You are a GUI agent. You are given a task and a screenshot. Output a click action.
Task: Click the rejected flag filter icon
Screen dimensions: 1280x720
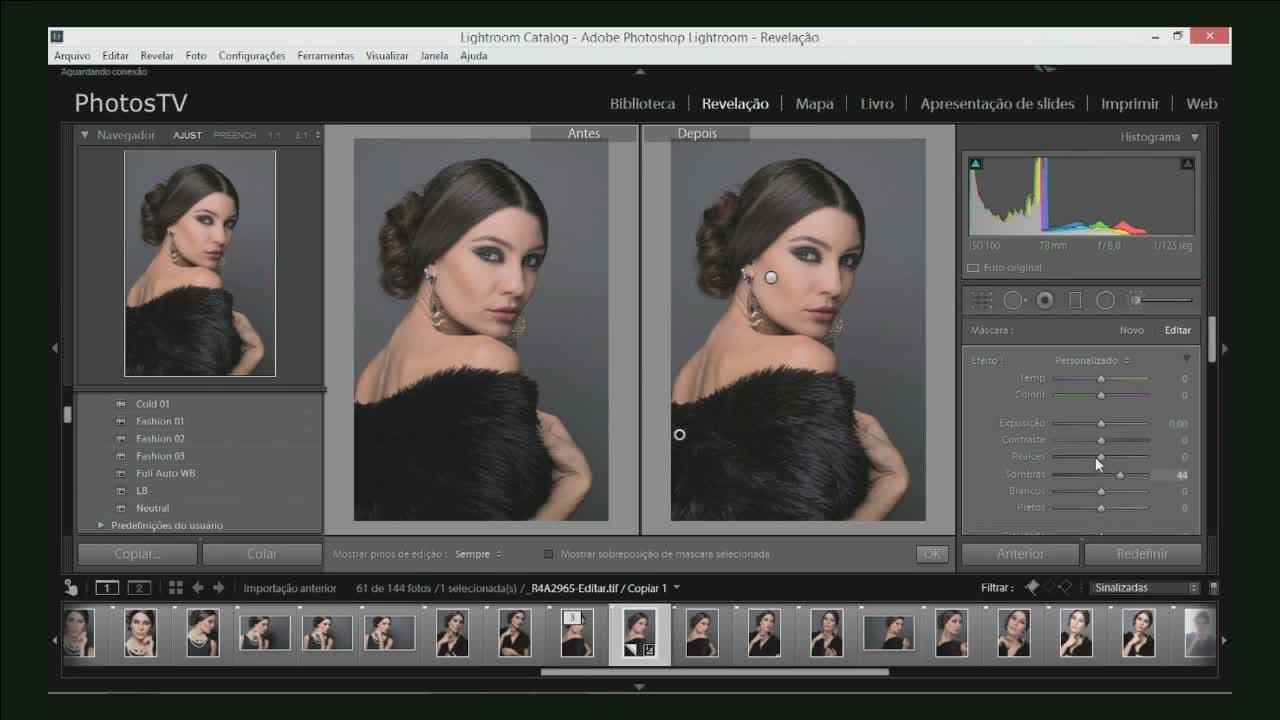1065,587
